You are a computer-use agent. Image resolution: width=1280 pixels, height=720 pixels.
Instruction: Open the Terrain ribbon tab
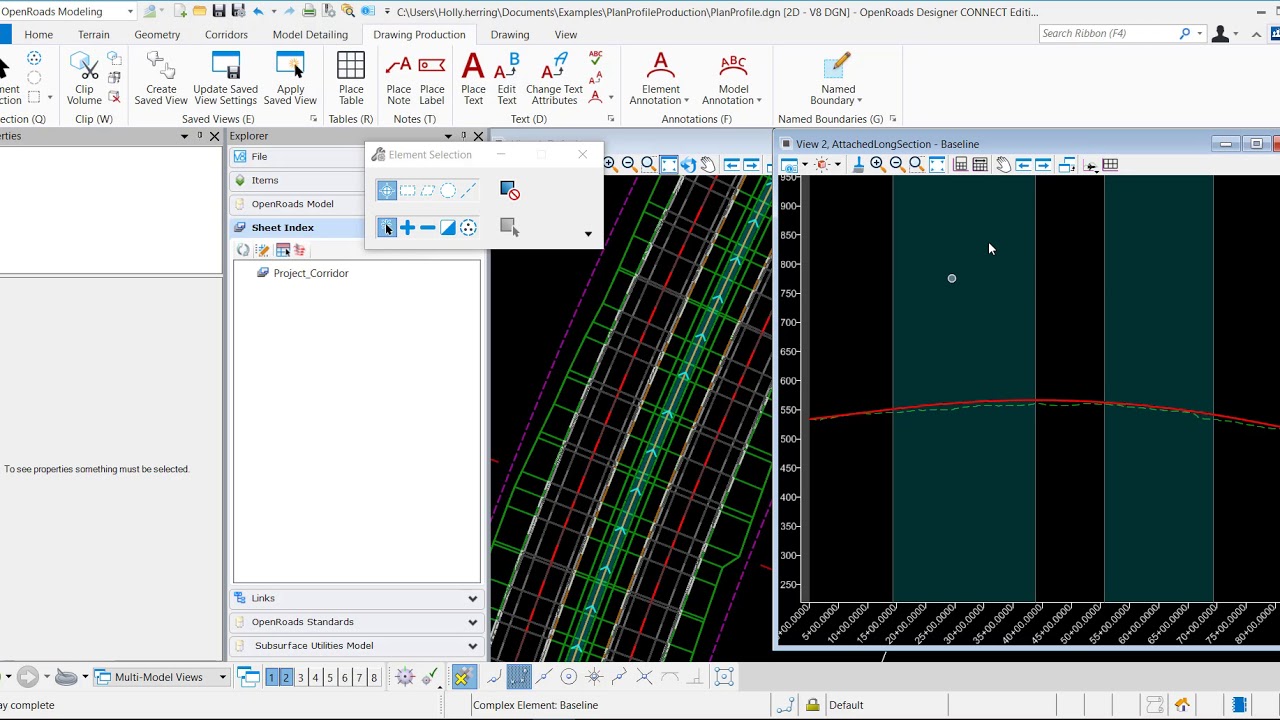pyautogui.click(x=94, y=34)
